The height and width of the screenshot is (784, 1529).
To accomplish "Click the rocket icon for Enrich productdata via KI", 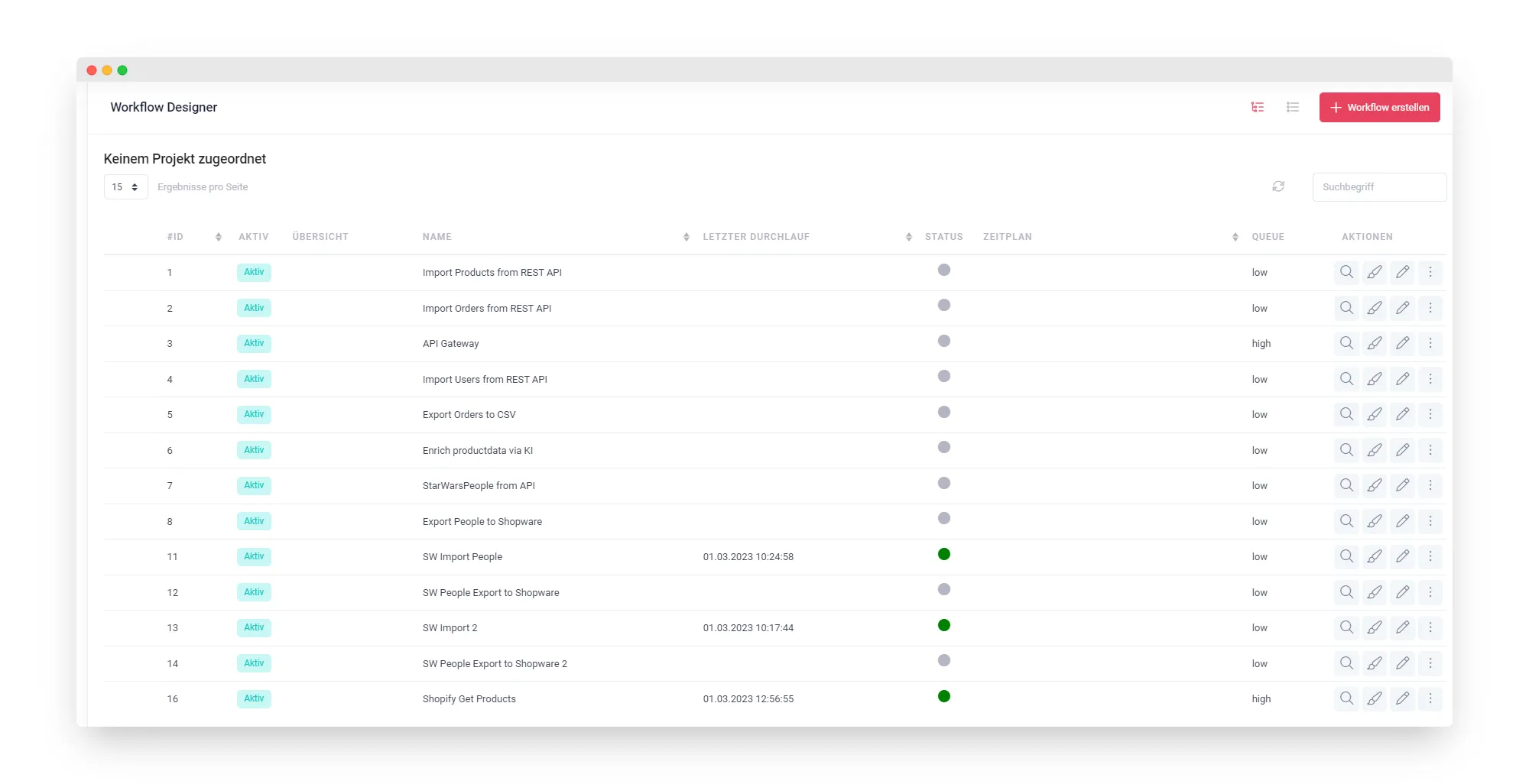I will click(x=1375, y=450).
